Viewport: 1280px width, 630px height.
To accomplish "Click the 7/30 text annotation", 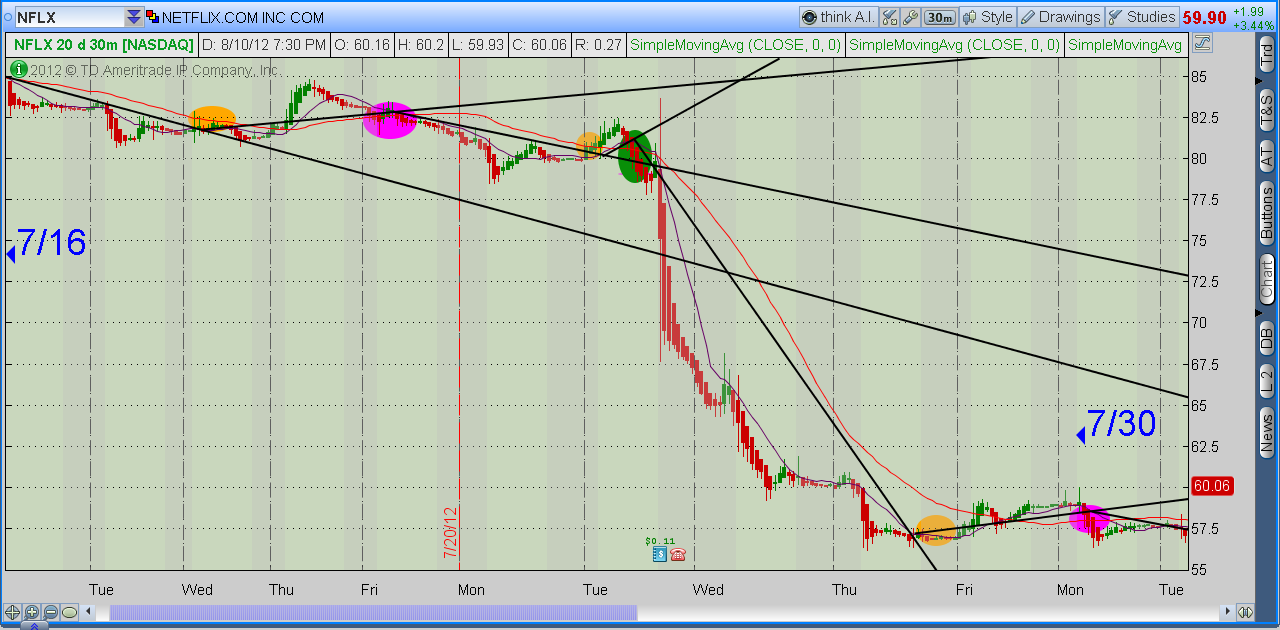I will [x=1121, y=424].
